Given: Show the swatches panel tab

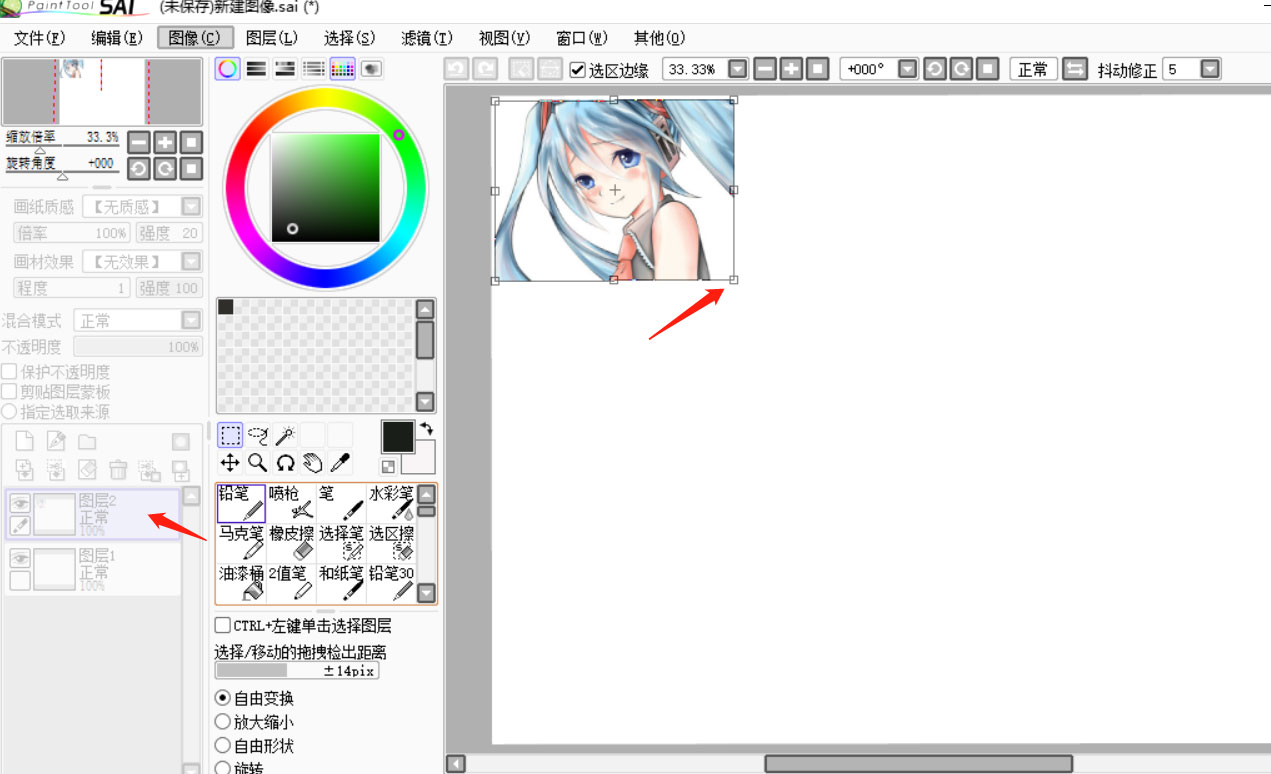Looking at the screenshot, I should click(x=343, y=69).
